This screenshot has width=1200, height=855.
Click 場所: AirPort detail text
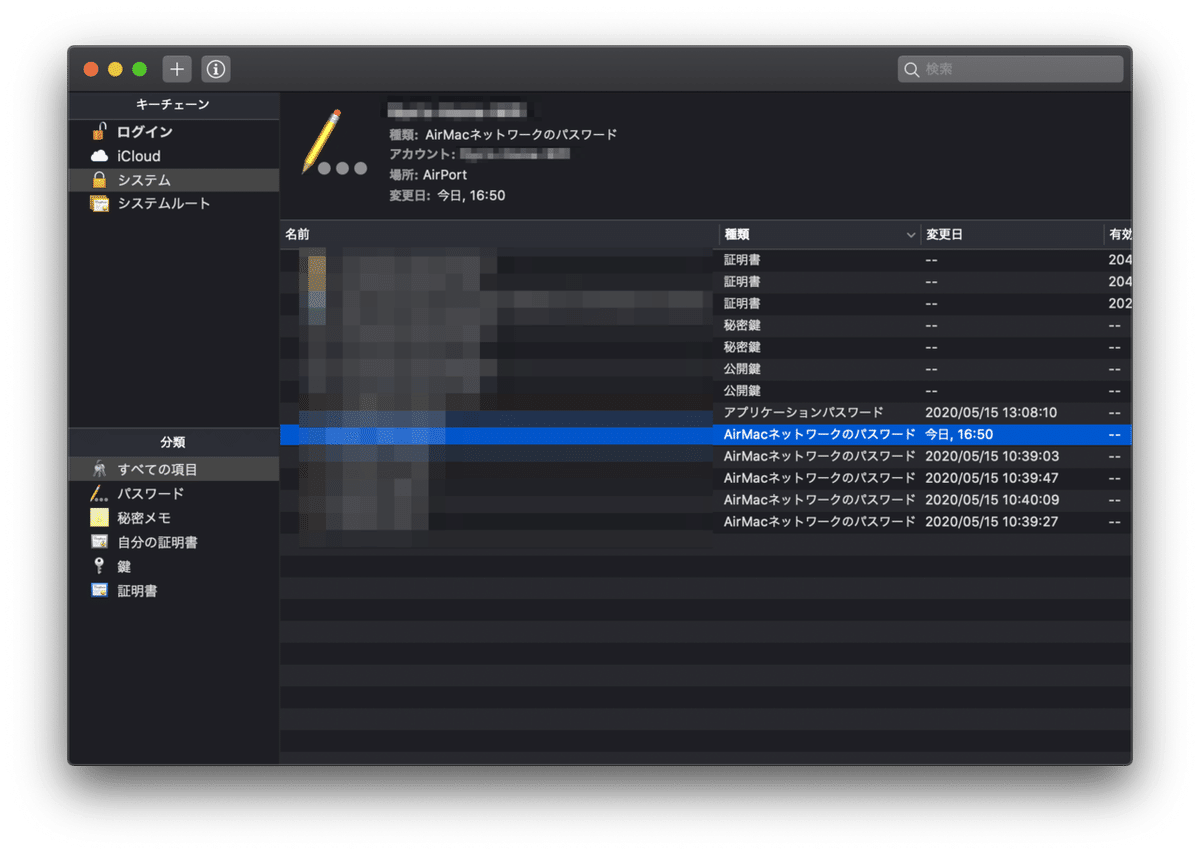tap(428, 175)
